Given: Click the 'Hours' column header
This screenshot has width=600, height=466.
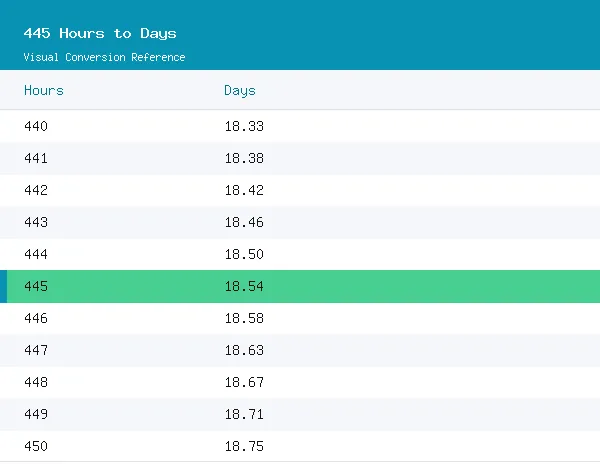Looking at the screenshot, I should coord(44,91).
